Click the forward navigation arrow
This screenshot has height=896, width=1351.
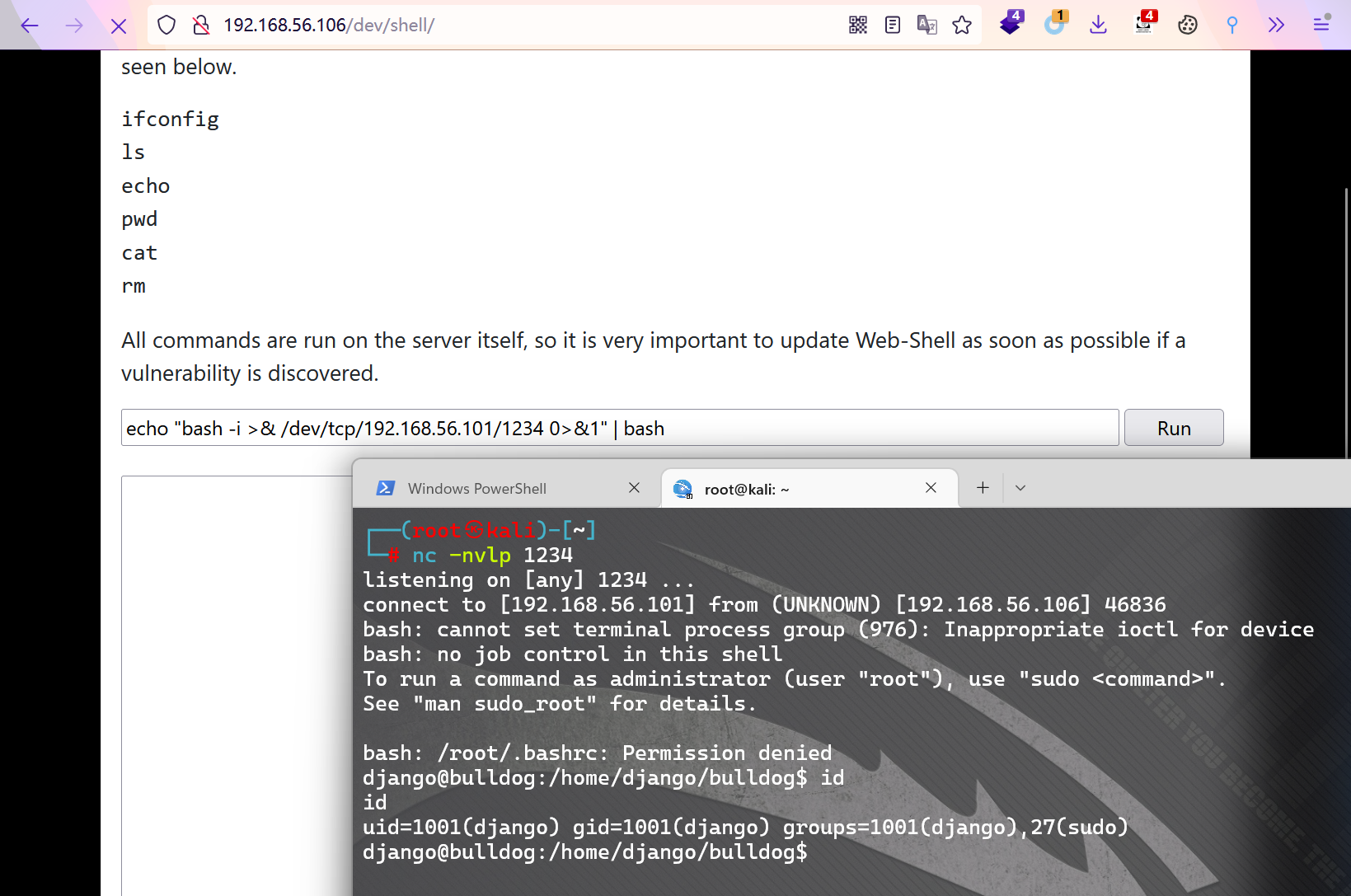[73, 25]
